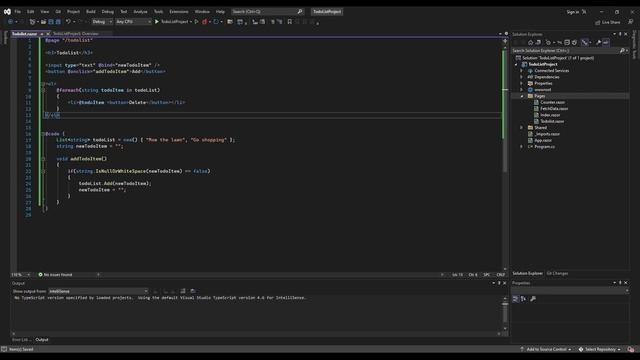Screen dimensions: 640x360
Task: Select App.razor in Solution Explorer
Action: coord(543,140)
